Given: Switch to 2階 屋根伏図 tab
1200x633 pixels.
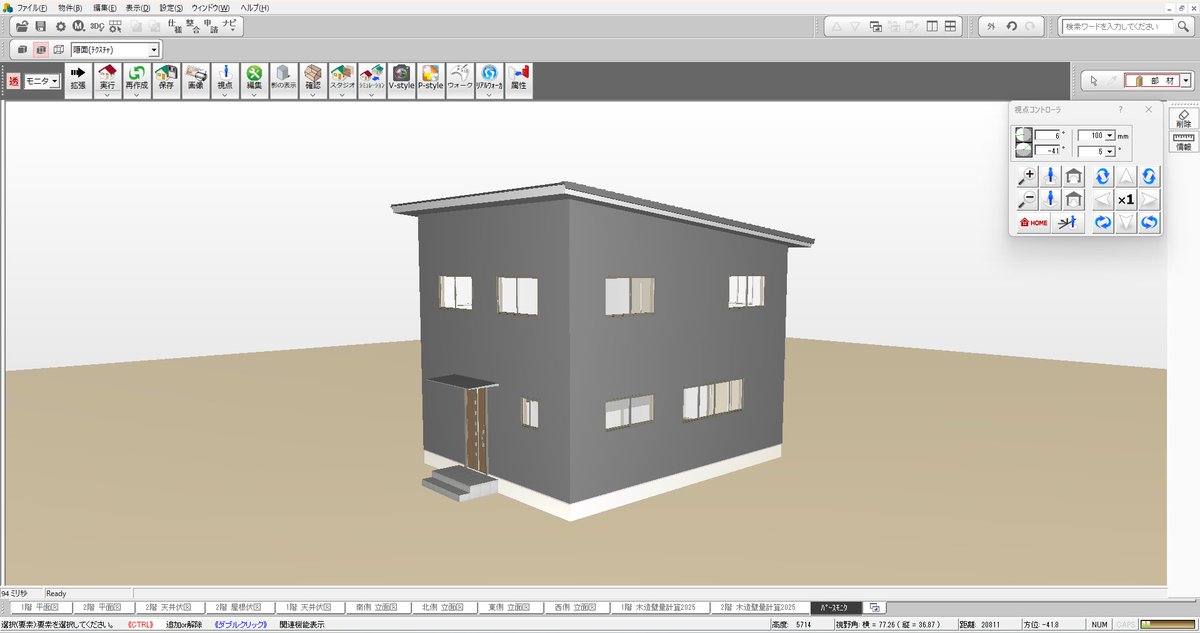Looking at the screenshot, I should point(239,607).
